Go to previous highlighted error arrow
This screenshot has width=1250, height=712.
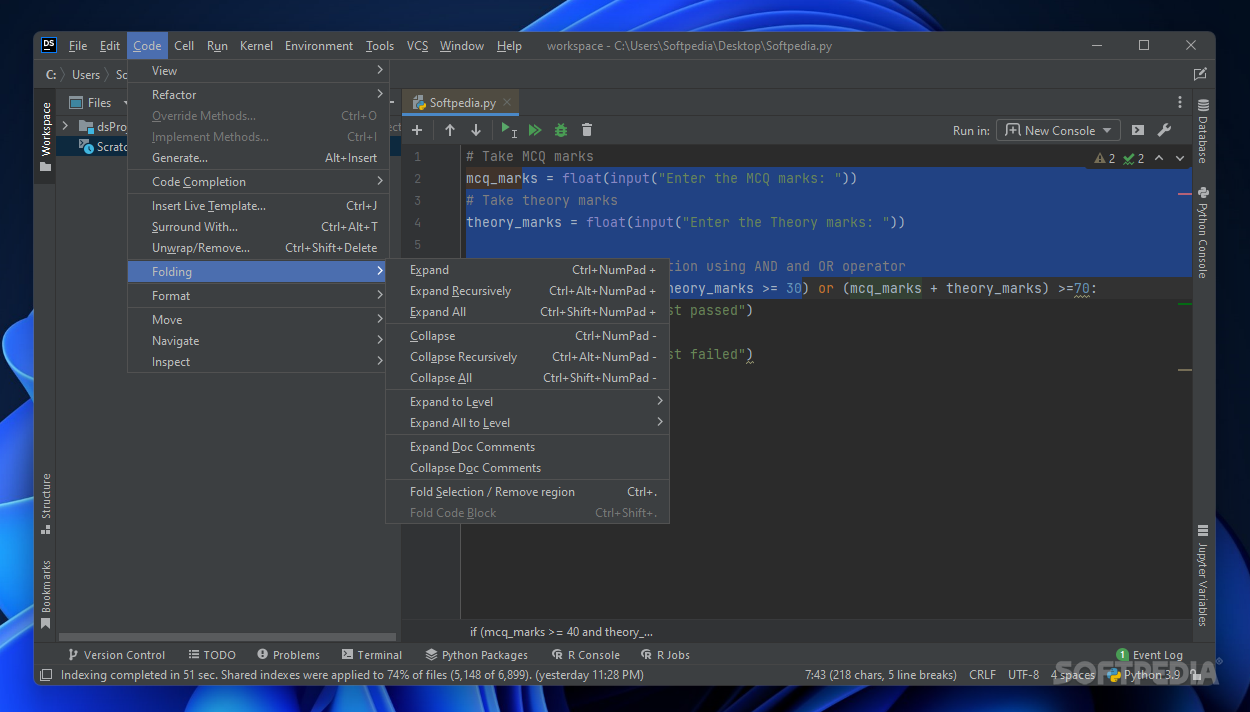1159,158
